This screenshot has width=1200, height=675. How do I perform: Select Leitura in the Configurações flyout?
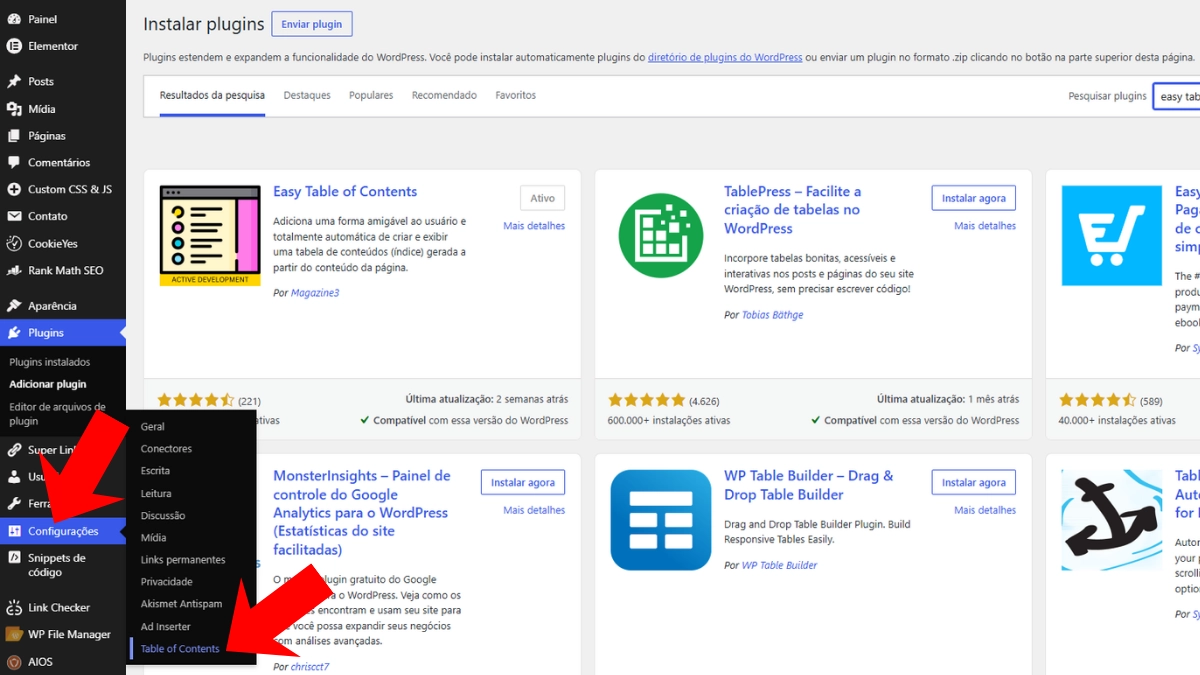coord(156,494)
